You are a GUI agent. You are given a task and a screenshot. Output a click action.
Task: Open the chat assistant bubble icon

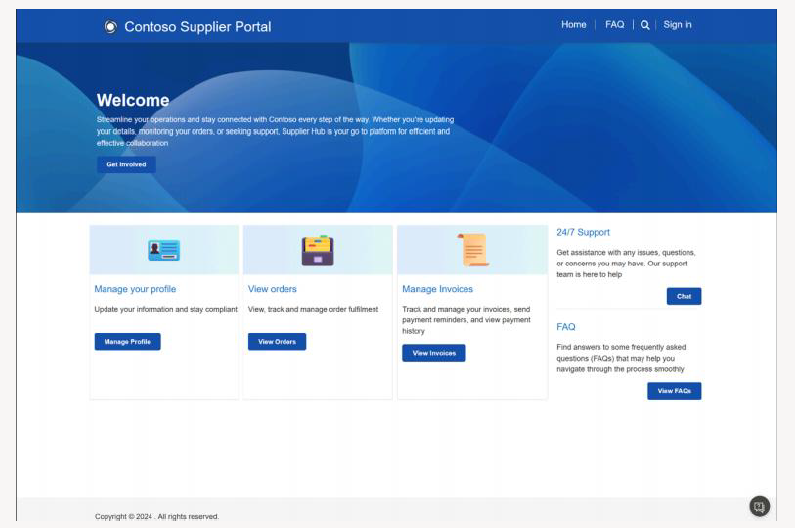tap(760, 506)
